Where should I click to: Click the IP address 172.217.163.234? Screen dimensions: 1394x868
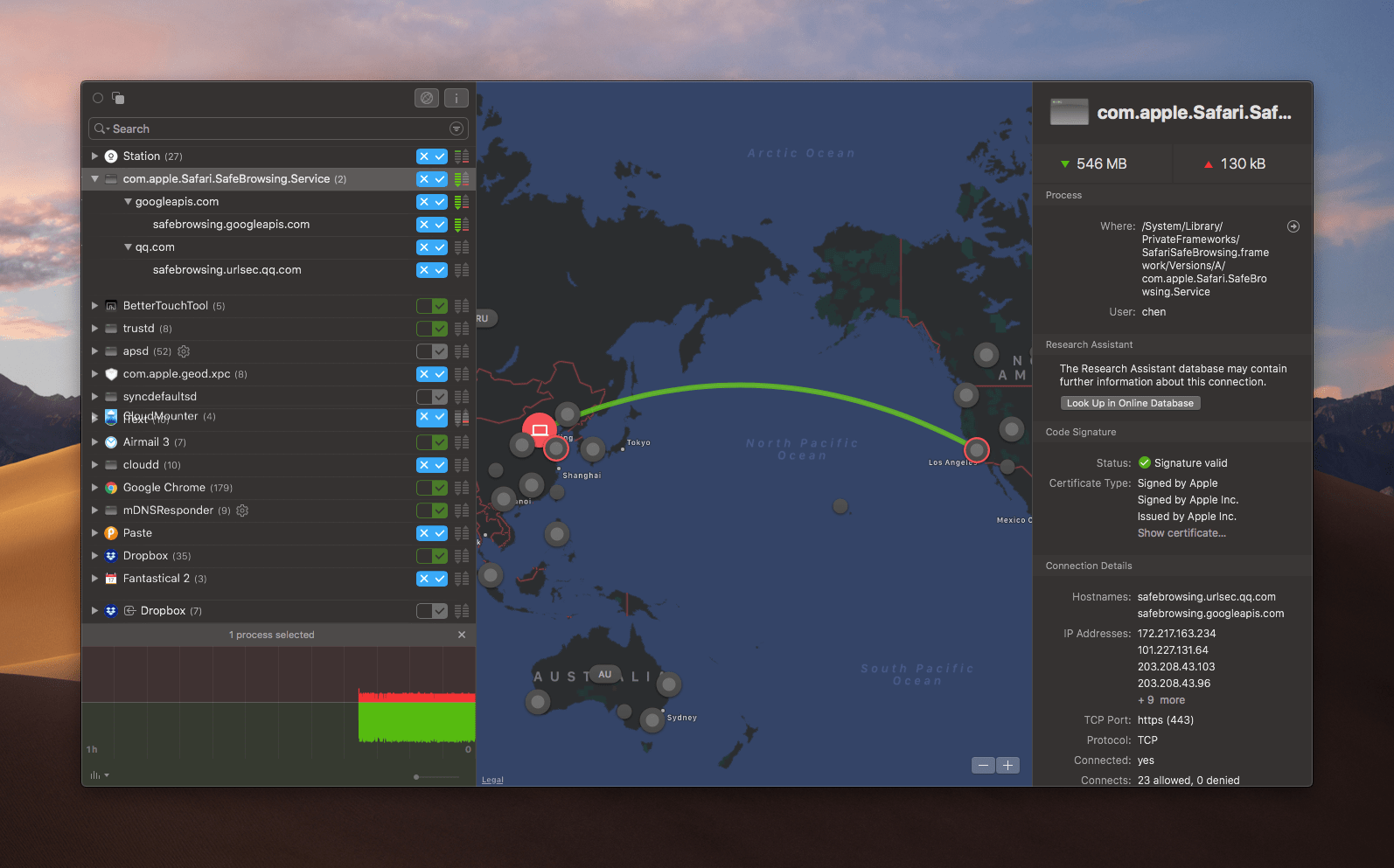tap(1176, 634)
